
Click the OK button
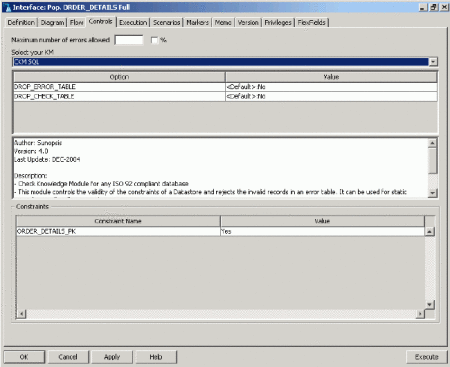(24, 357)
